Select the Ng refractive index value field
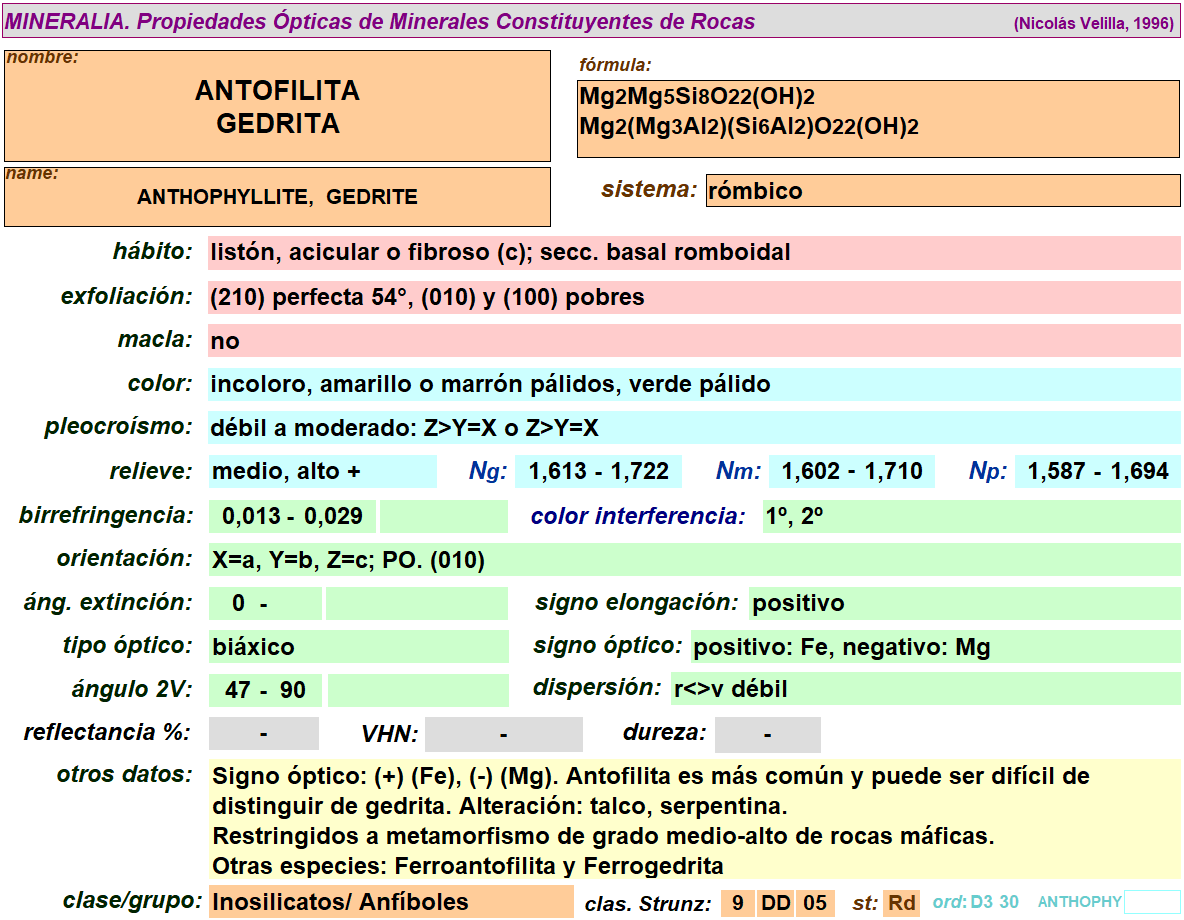Screen dimensions: 1184x920 (x=598, y=471)
